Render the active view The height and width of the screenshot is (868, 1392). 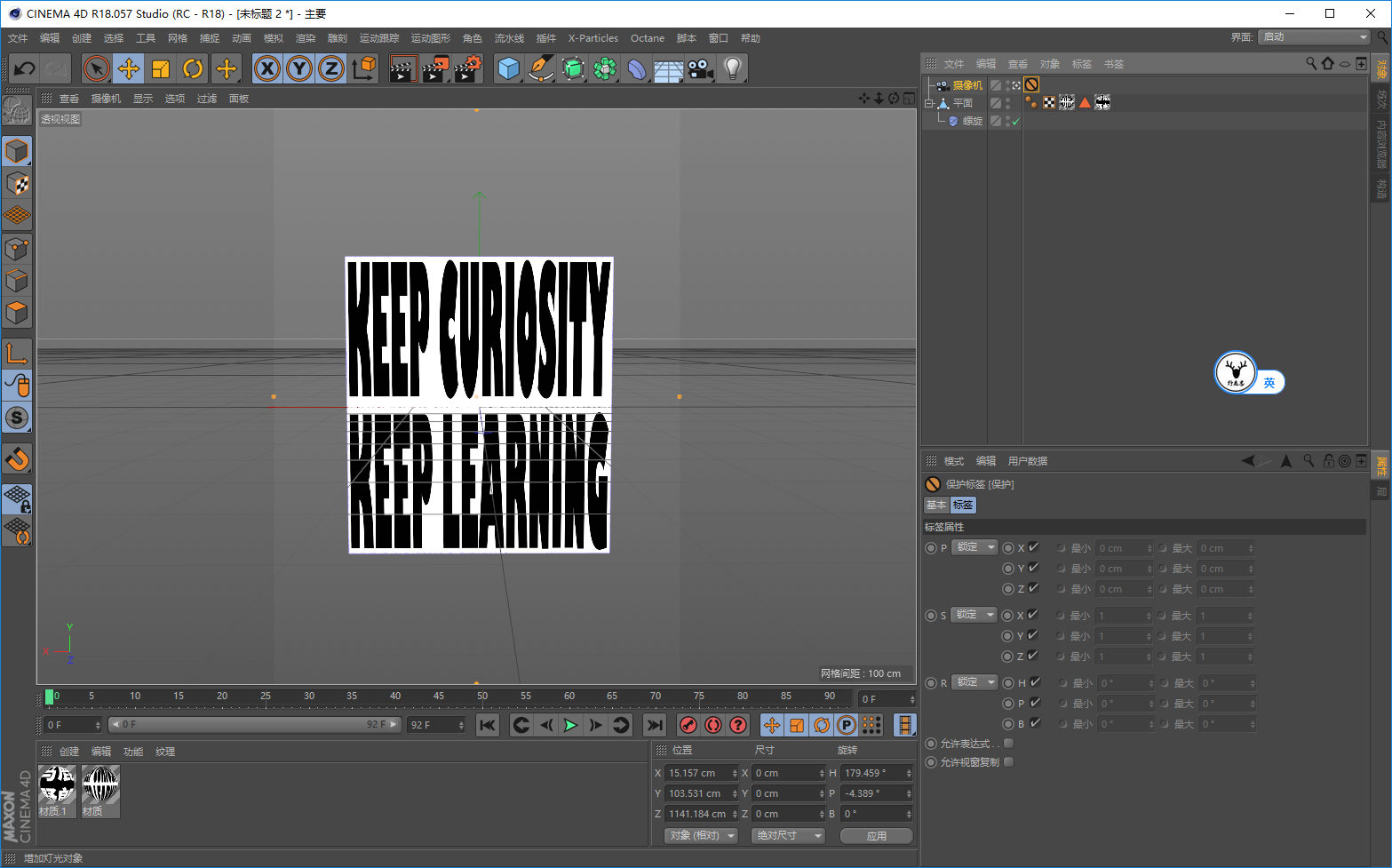(x=403, y=68)
